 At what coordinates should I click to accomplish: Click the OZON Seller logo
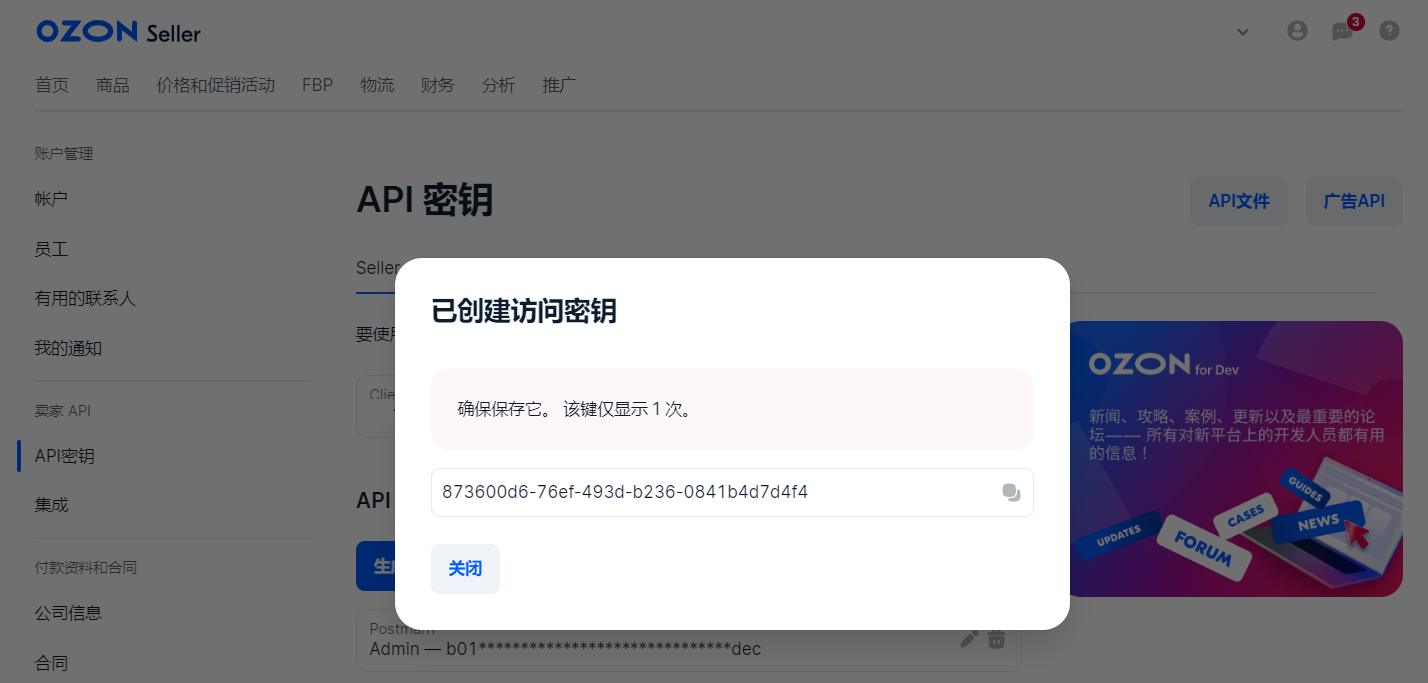point(117,31)
